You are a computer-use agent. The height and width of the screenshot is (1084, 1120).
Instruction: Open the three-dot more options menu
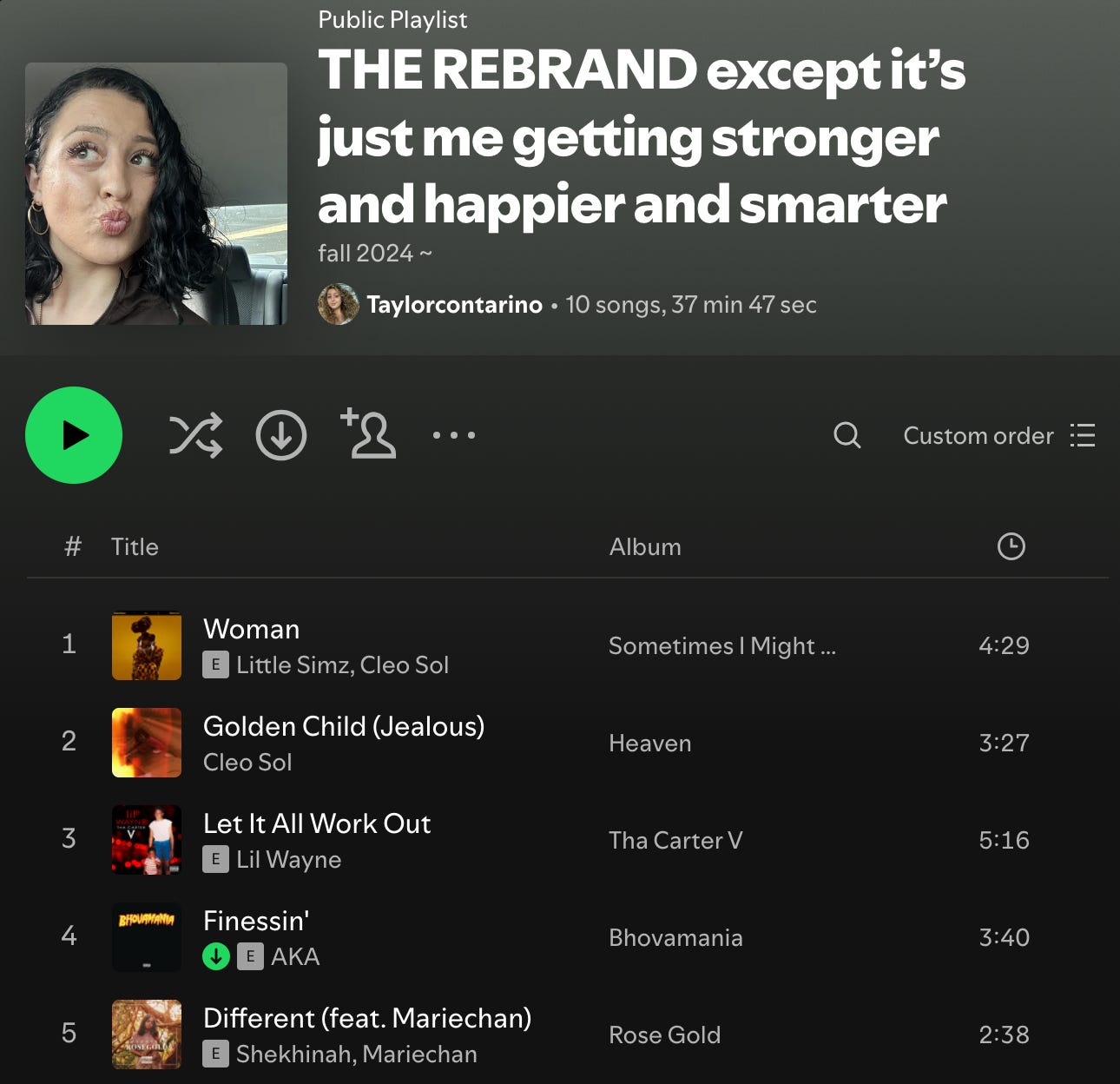click(x=454, y=435)
